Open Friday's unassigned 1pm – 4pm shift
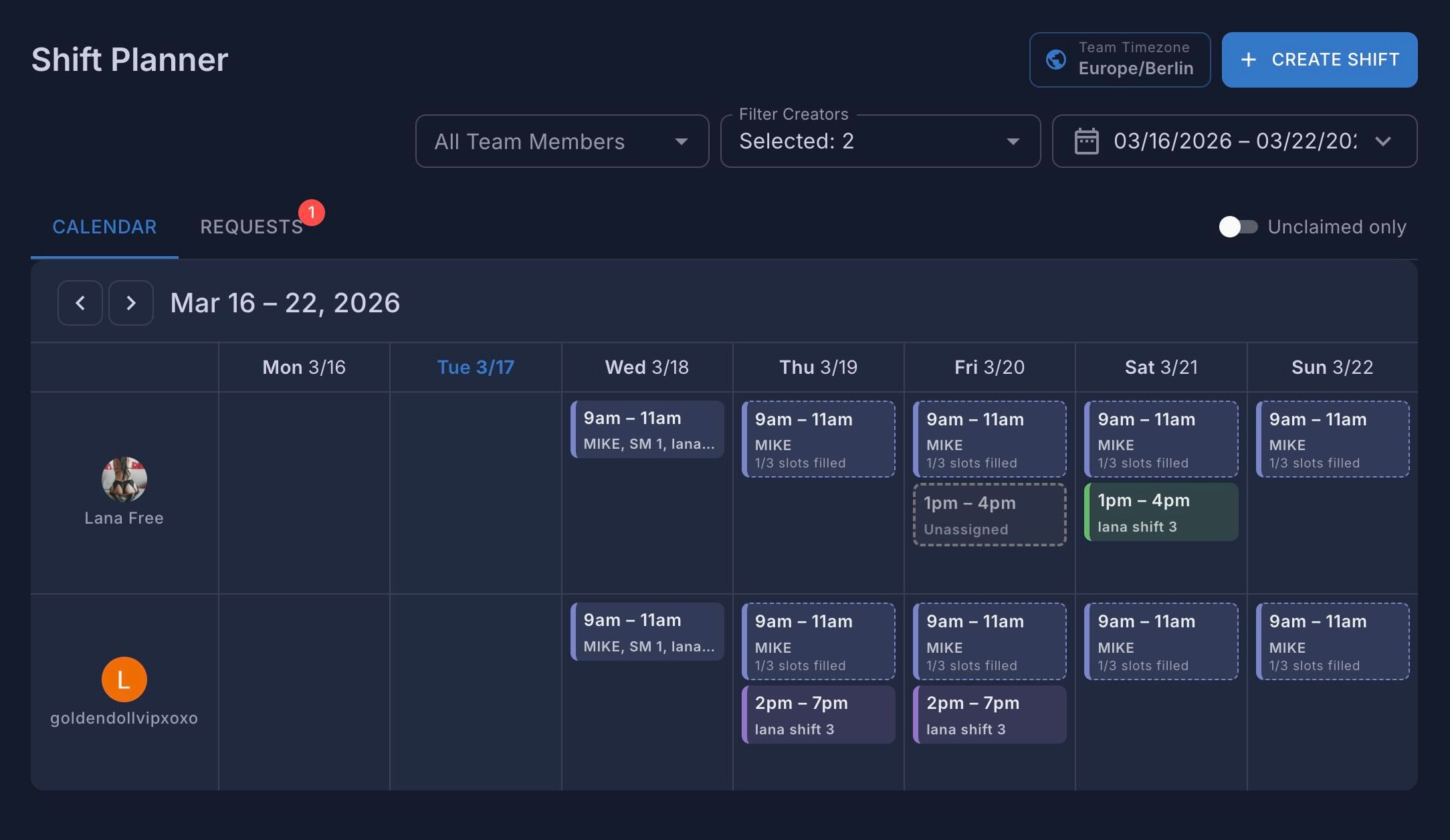1450x840 pixels. (x=989, y=515)
